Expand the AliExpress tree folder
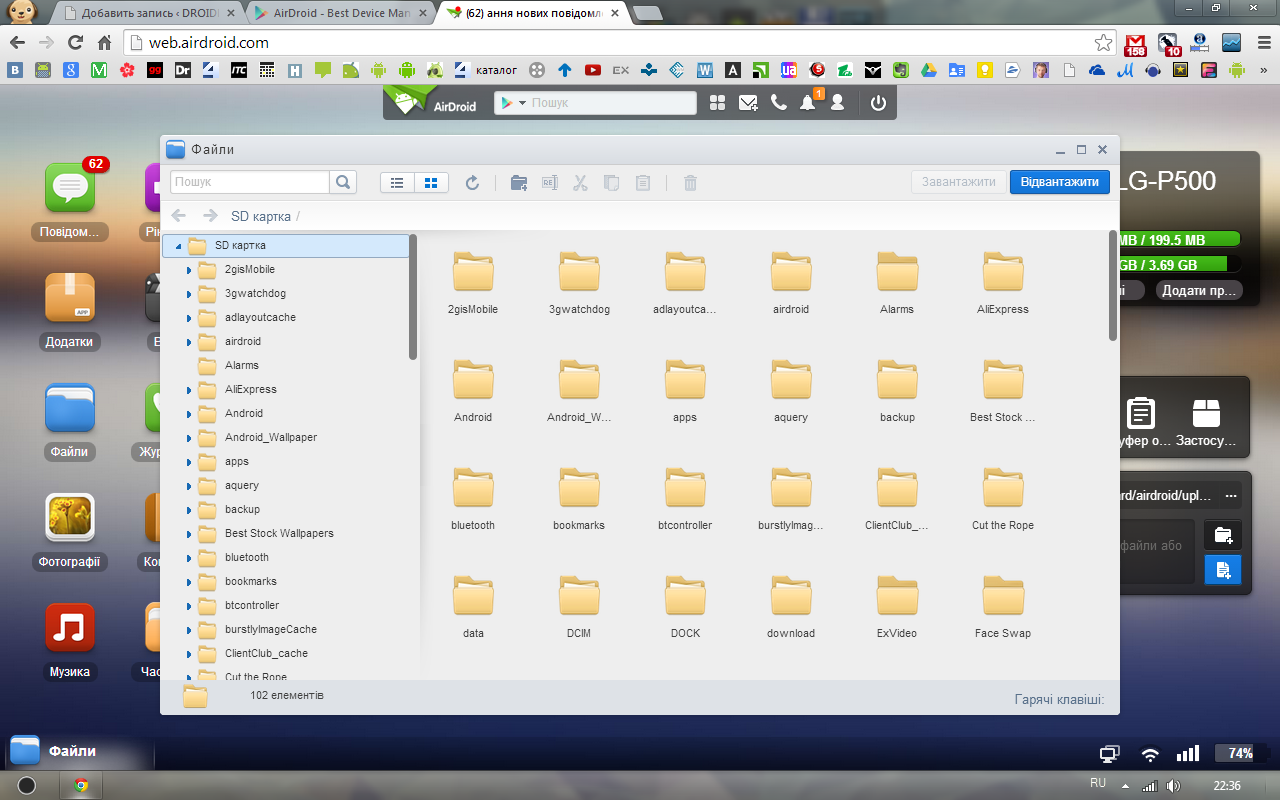This screenshot has height=800, width=1280. 189,390
